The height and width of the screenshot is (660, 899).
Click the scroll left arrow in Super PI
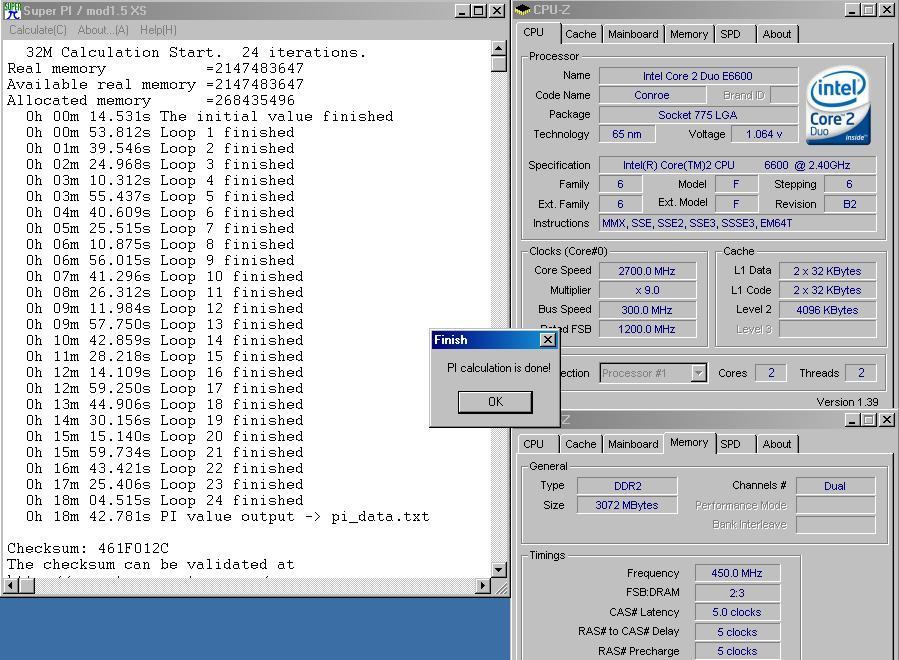click(x=10, y=585)
